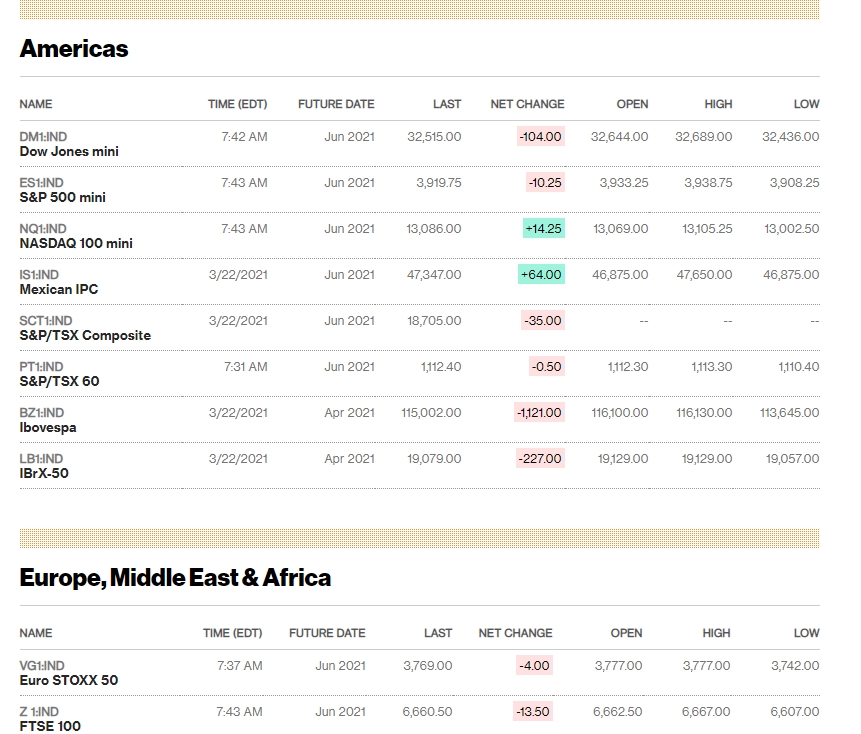Click the green +64.00 net change badge
Image resolution: width=861 pixels, height=734 pixels.
point(541,274)
